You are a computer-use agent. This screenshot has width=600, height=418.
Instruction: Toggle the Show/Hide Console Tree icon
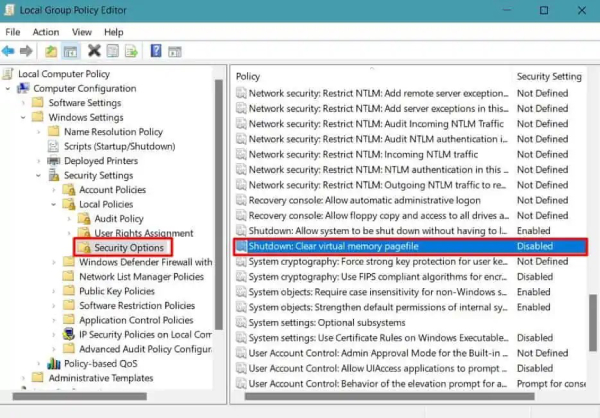[71, 51]
